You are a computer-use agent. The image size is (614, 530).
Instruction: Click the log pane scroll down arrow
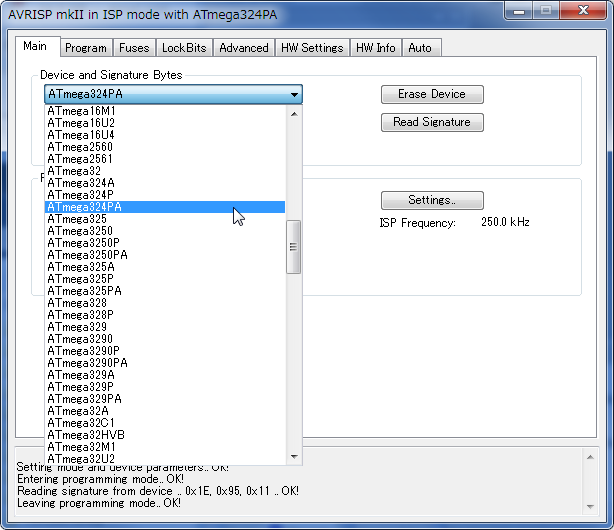tap(590, 506)
